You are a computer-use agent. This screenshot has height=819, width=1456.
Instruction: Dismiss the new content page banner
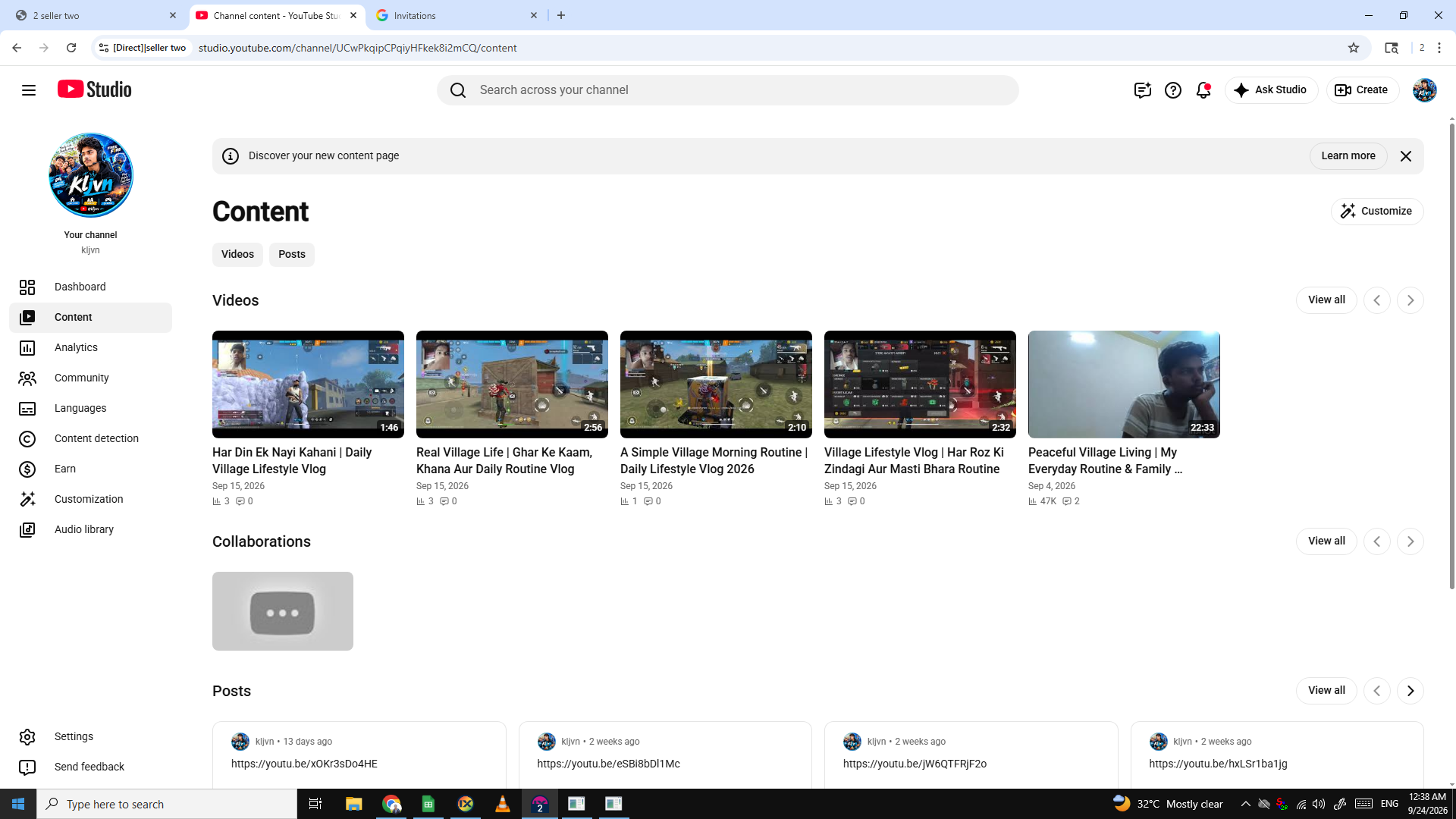(x=1406, y=156)
